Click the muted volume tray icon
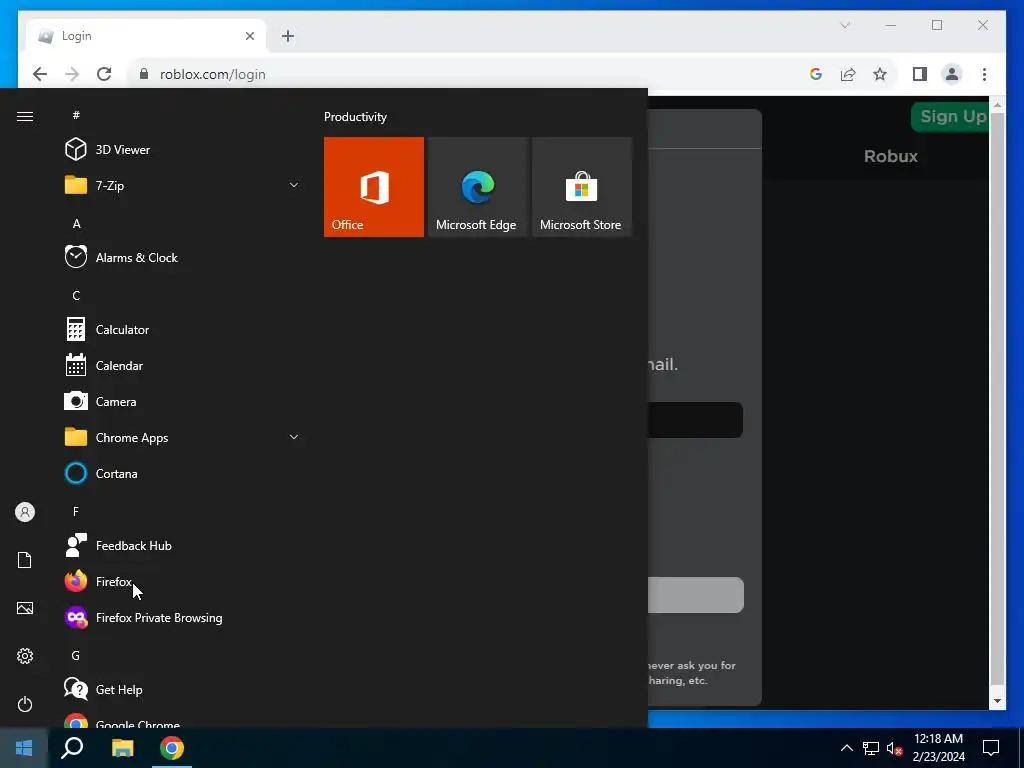This screenshot has width=1024, height=768. (x=894, y=748)
